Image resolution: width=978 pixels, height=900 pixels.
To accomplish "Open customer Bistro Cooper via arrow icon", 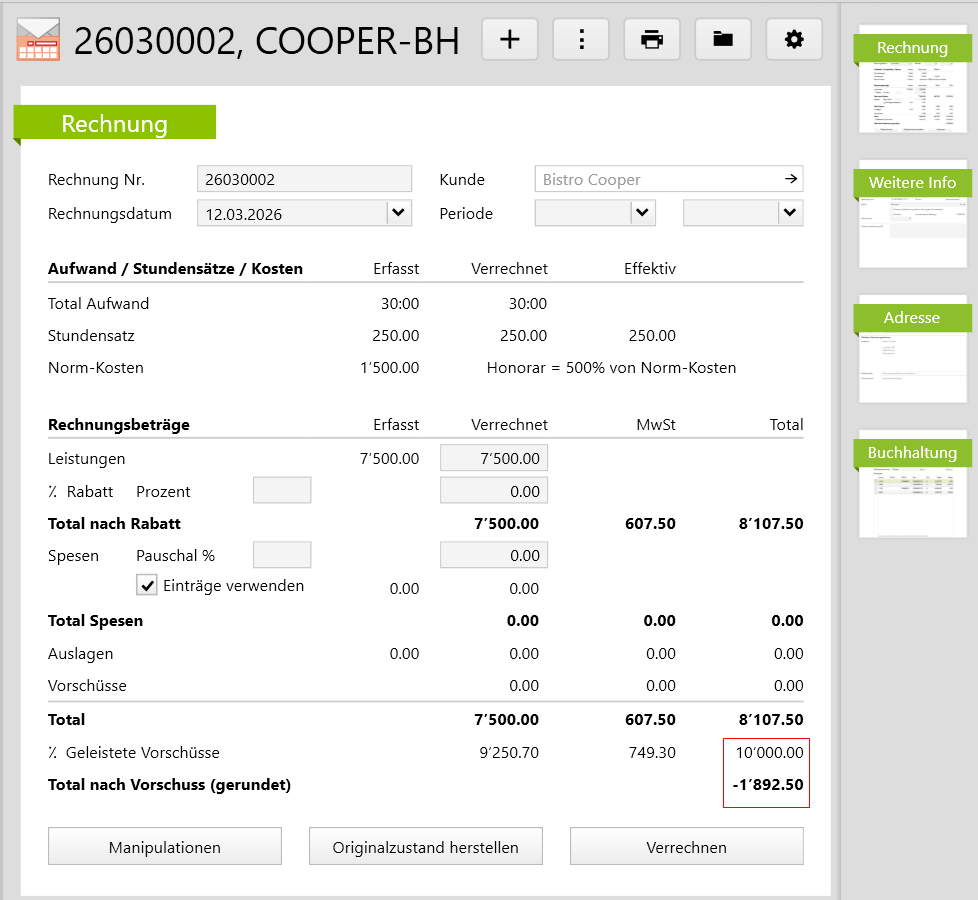I will [790, 179].
